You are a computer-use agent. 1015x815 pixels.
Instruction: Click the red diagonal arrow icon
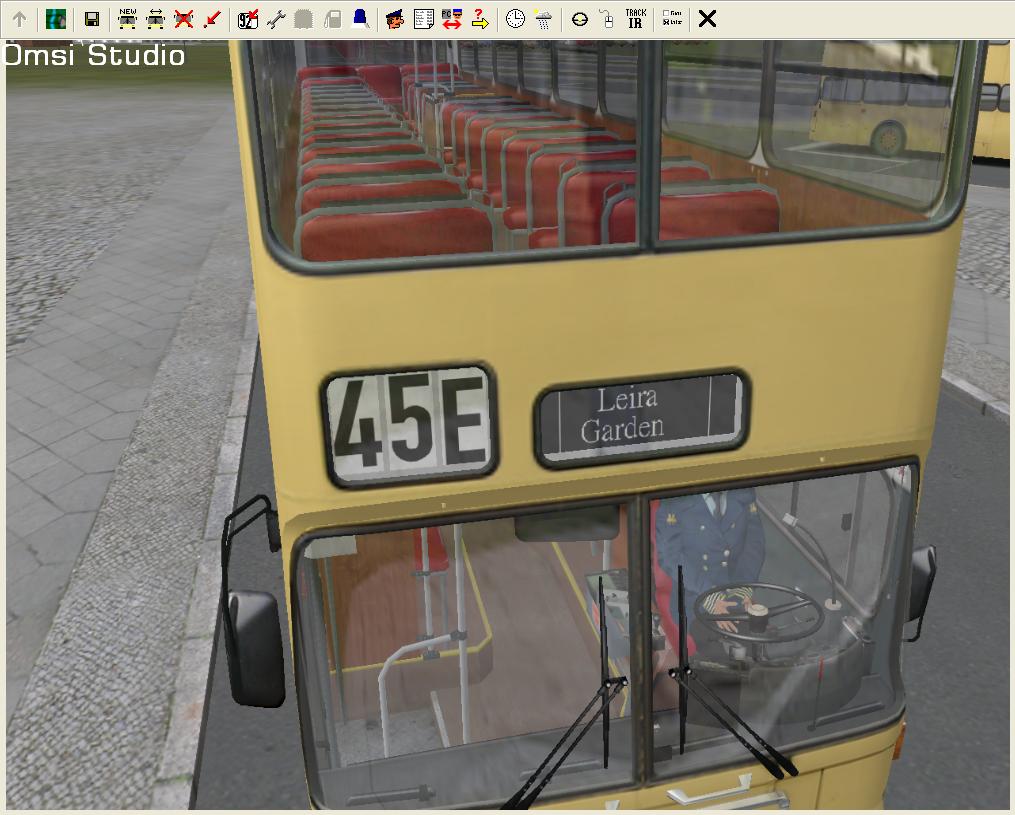pyautogui.click(x=211, y=19)
